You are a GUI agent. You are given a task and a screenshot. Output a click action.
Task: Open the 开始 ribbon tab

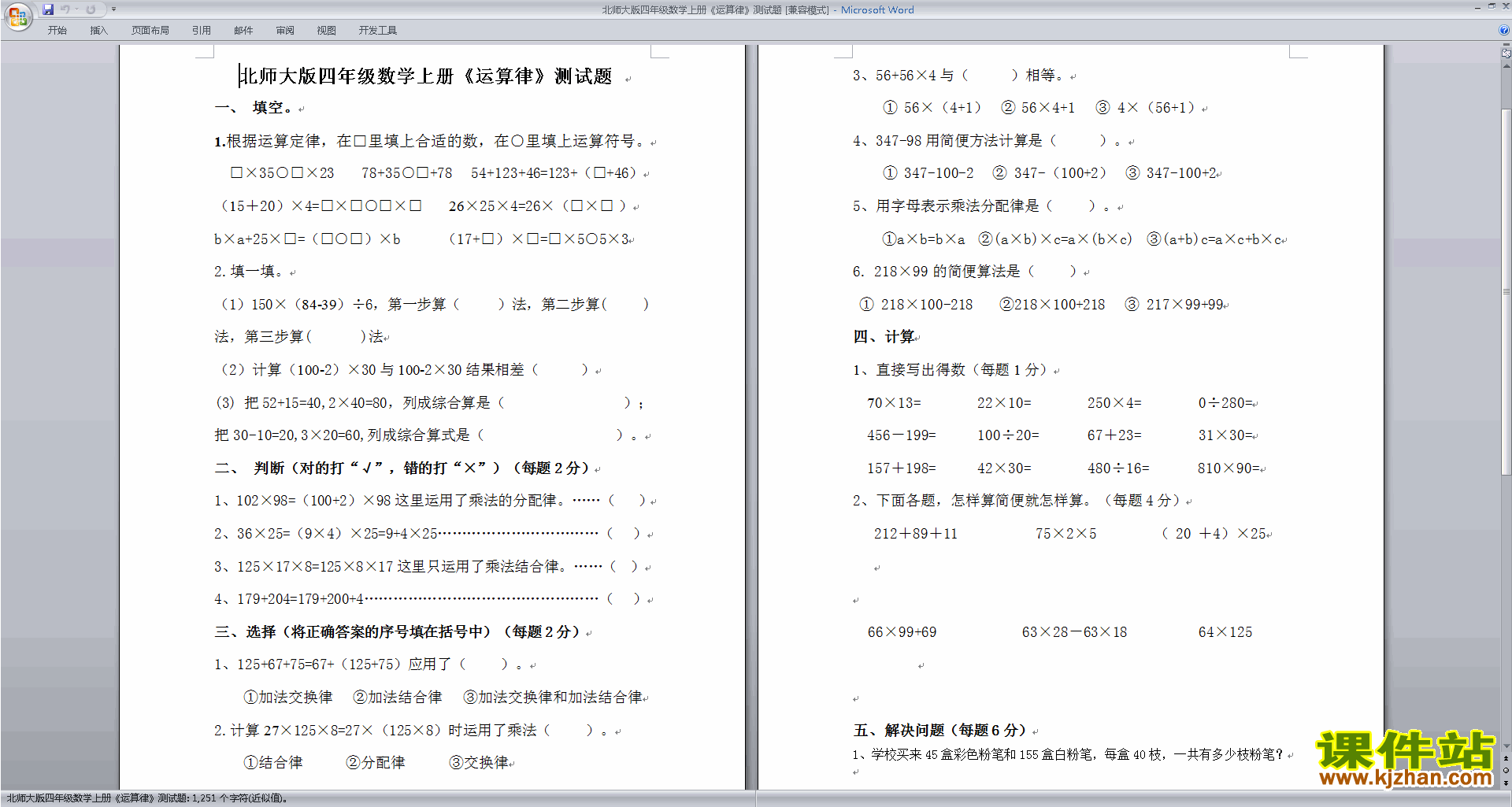click(57, 31)
